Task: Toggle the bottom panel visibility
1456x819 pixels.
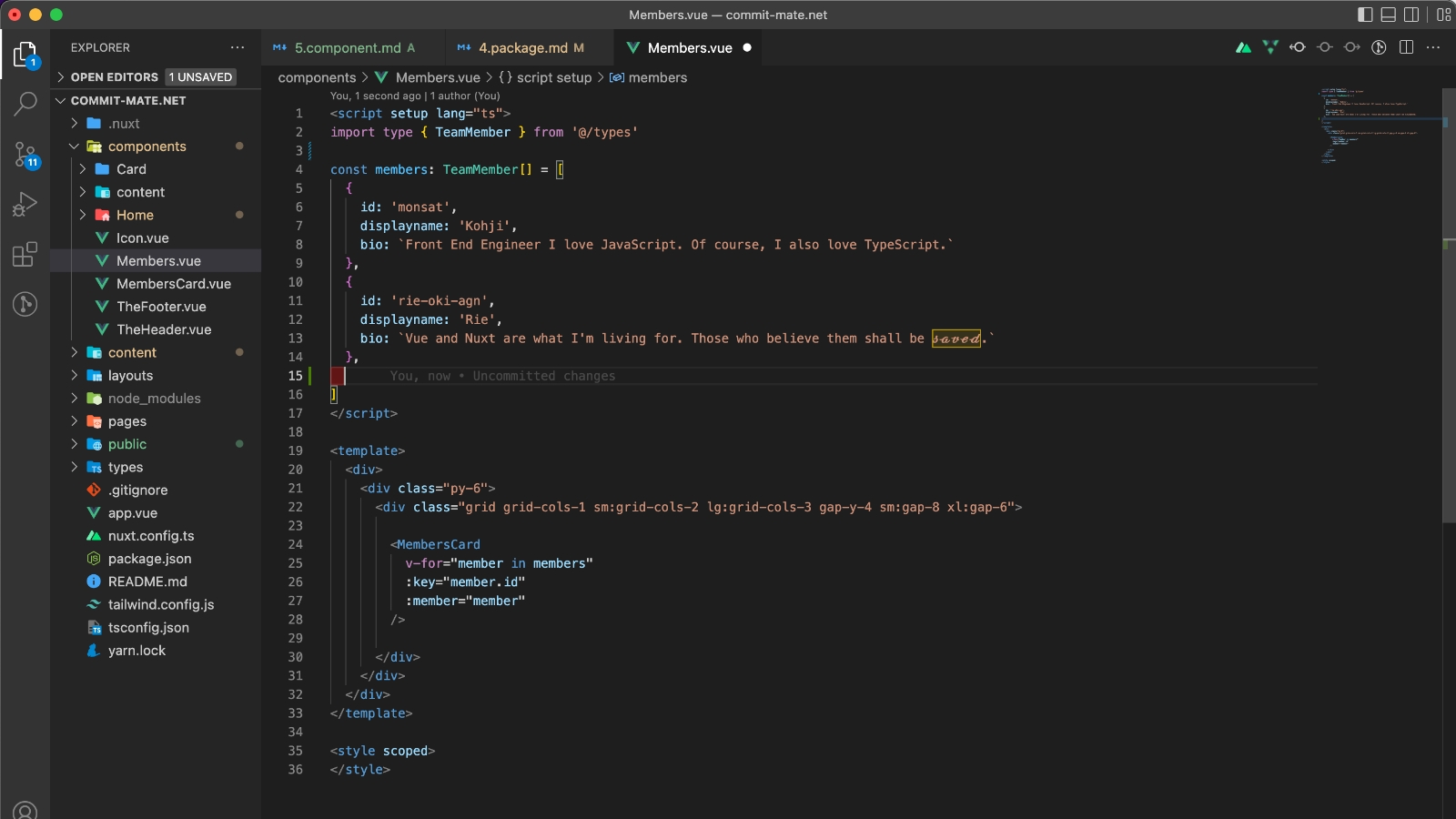Action: coord(1389,15)
